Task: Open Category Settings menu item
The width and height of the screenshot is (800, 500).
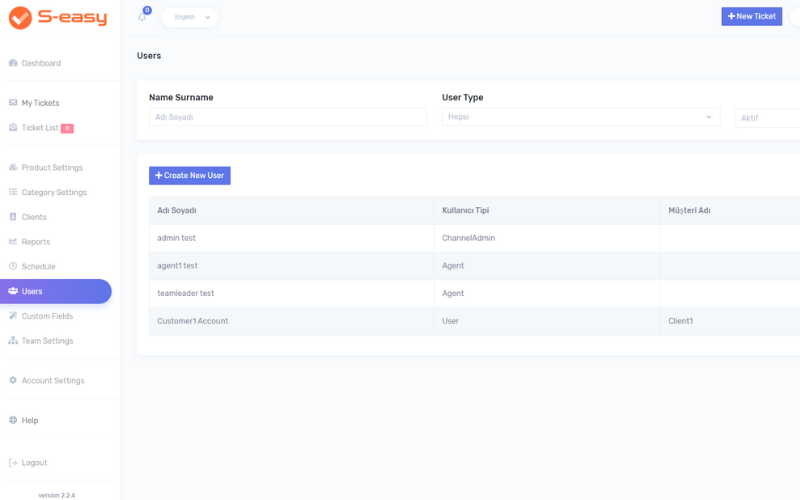Action: pos(56,192)
